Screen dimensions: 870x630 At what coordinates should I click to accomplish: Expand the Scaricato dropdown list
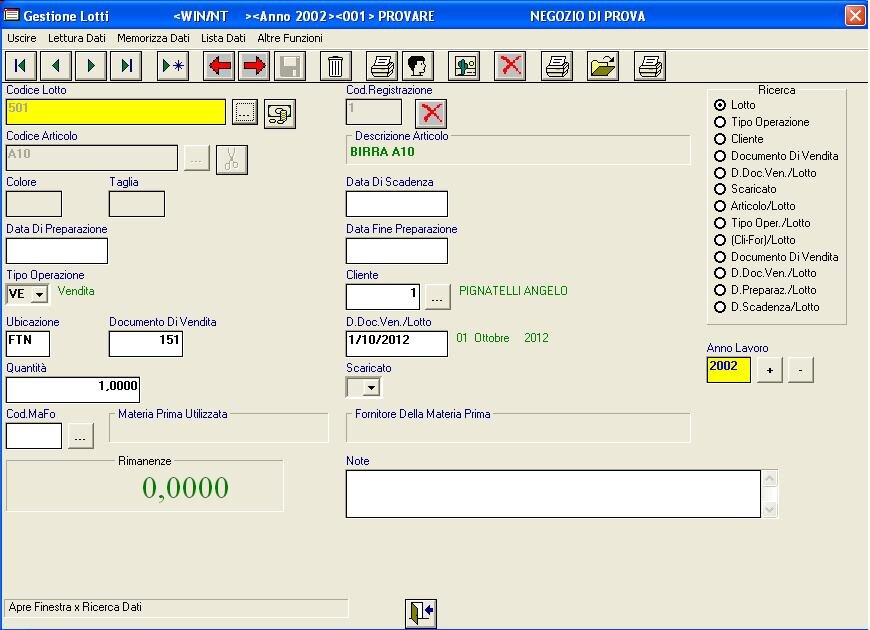(x=371, y=387)
